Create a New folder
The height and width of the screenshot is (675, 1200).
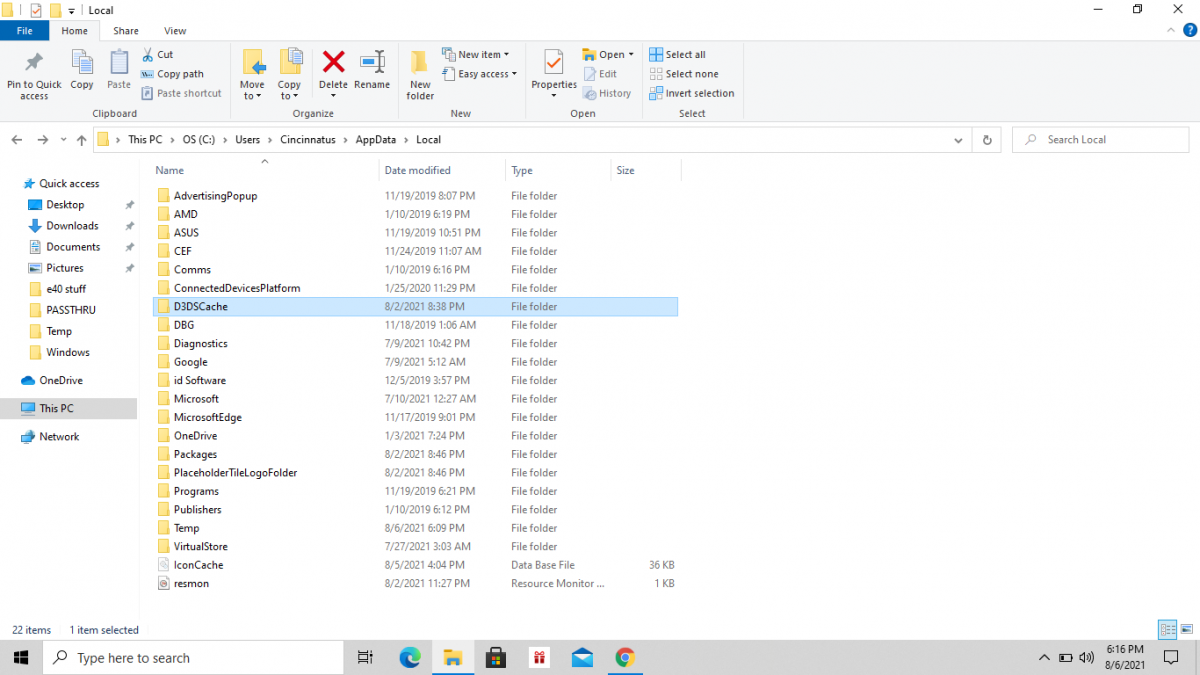420,75
